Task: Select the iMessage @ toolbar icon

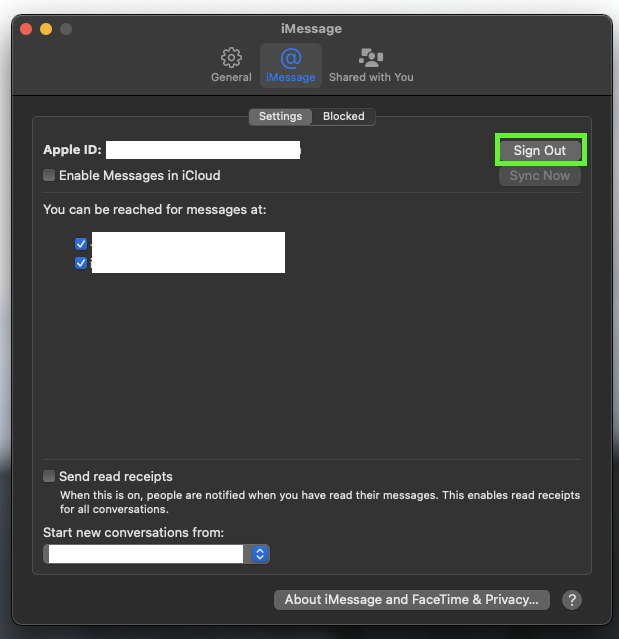Action: (291, 65)
